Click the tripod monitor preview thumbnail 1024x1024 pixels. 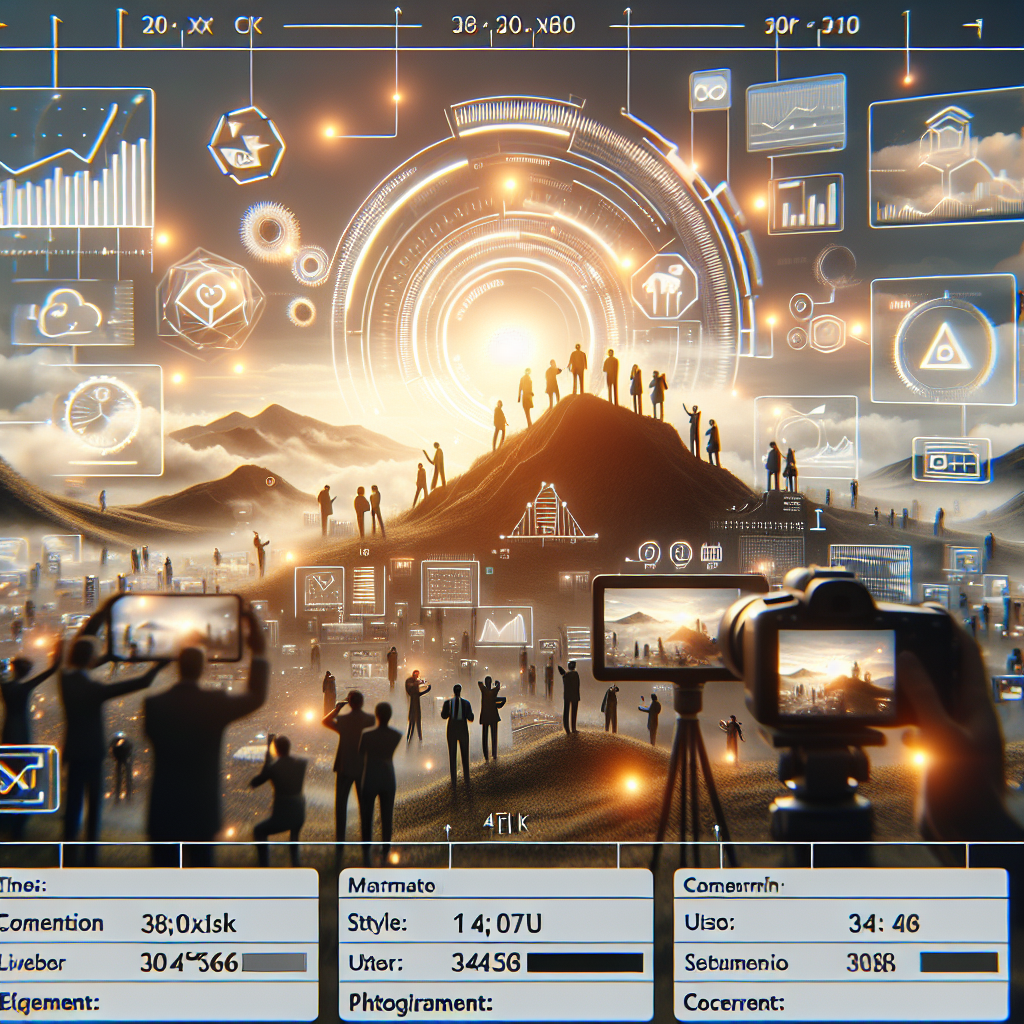(x=665, y=627)
